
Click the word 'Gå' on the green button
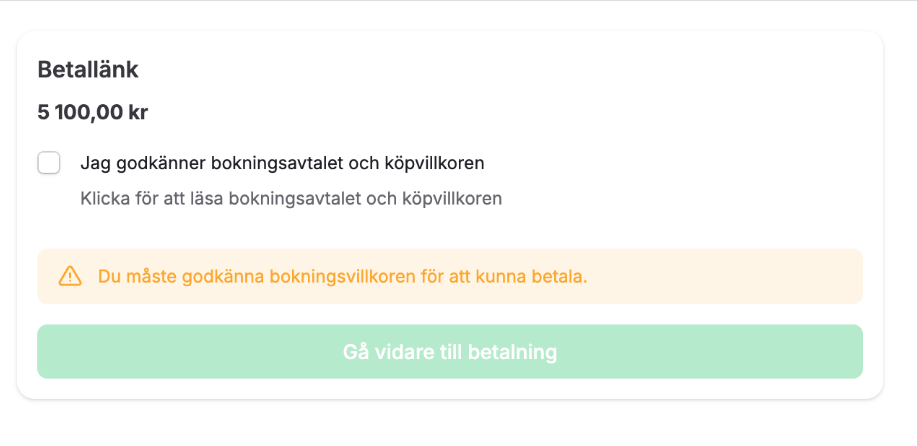pyautogui.click(x=355, y=352)
